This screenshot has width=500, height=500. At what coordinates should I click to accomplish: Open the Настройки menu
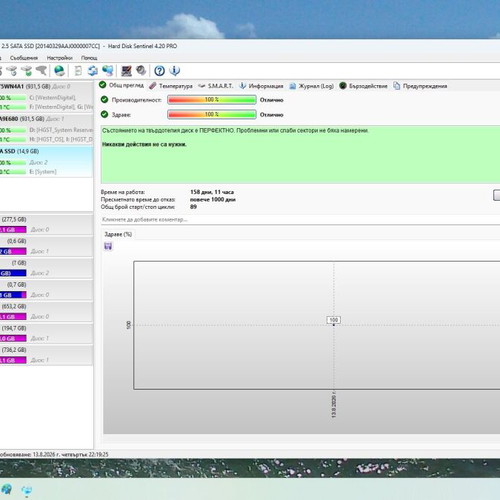[60, 58]
